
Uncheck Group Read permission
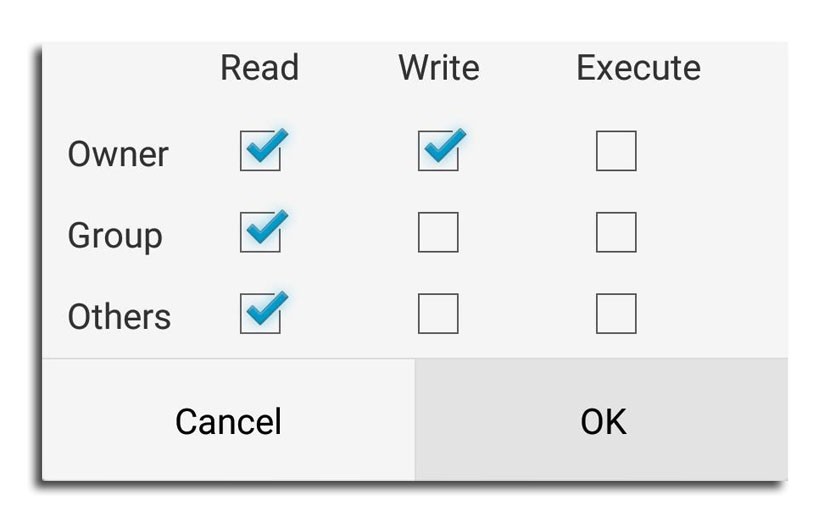[260, 233]
